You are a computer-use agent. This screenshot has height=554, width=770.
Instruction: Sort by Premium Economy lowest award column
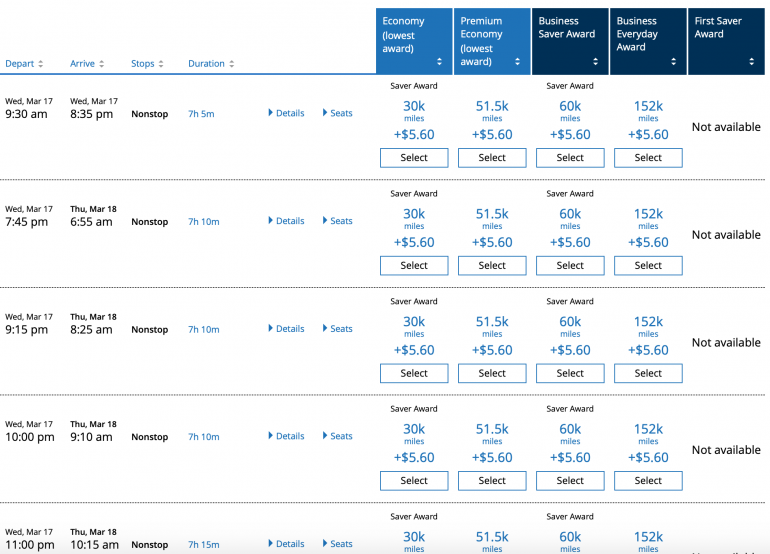click(518, 62)
